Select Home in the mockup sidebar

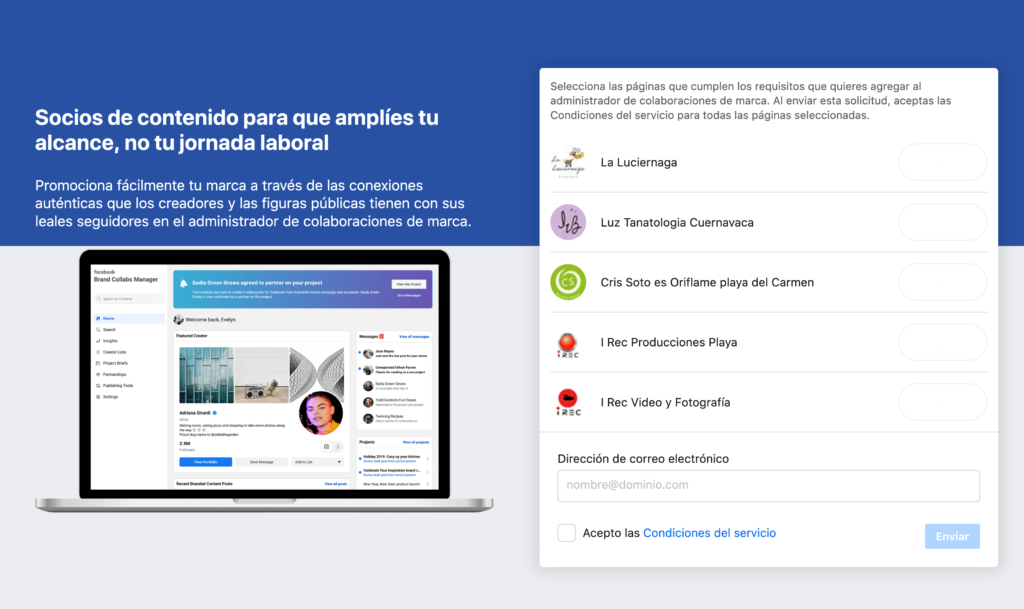click(109, 318)
